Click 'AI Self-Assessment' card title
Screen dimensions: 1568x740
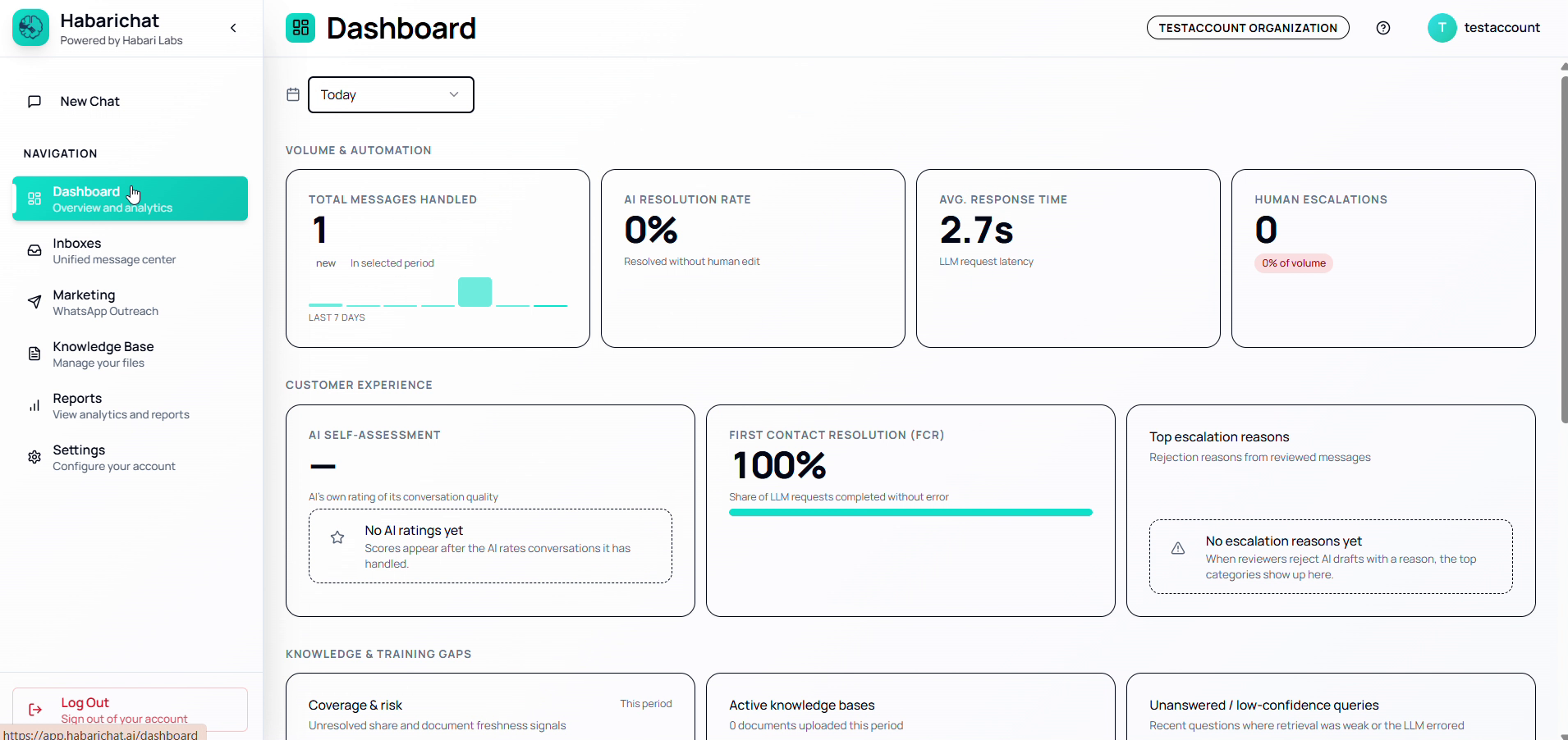374,435
